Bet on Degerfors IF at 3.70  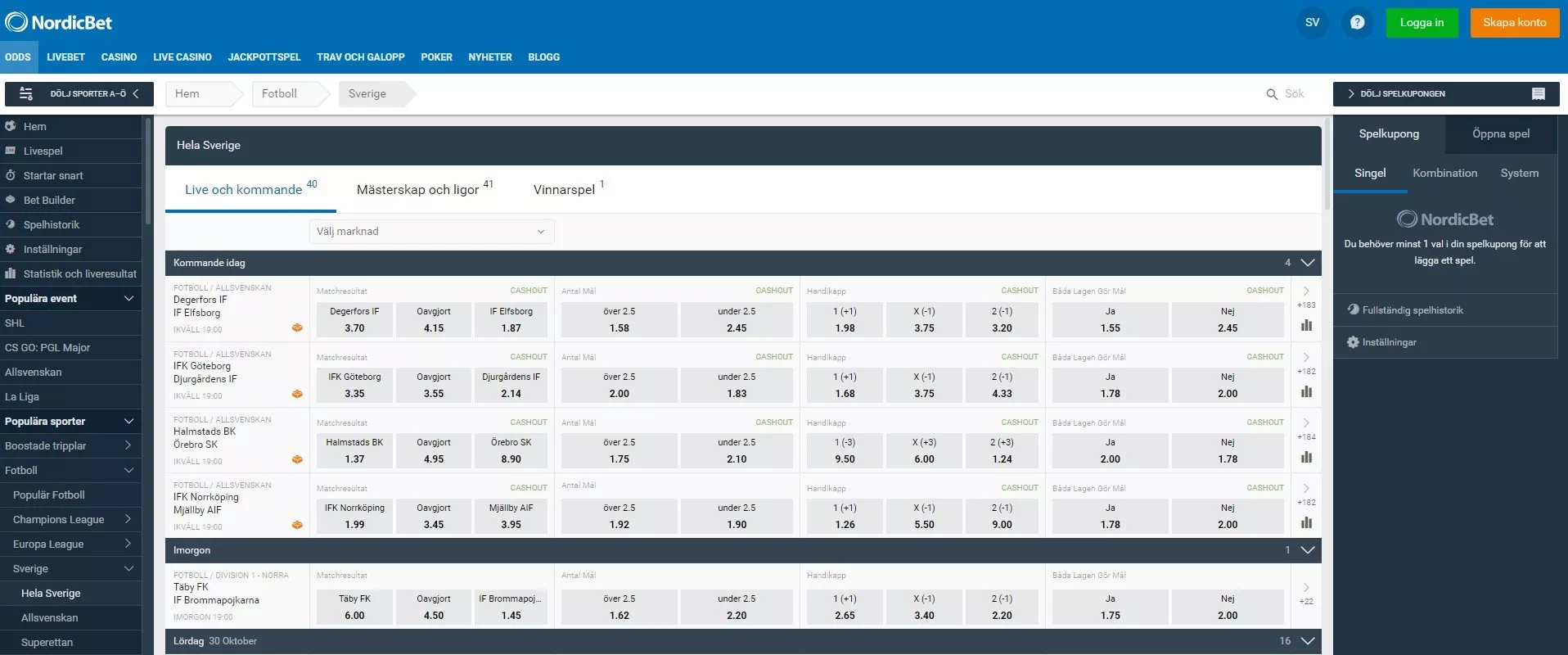point(354,320)
